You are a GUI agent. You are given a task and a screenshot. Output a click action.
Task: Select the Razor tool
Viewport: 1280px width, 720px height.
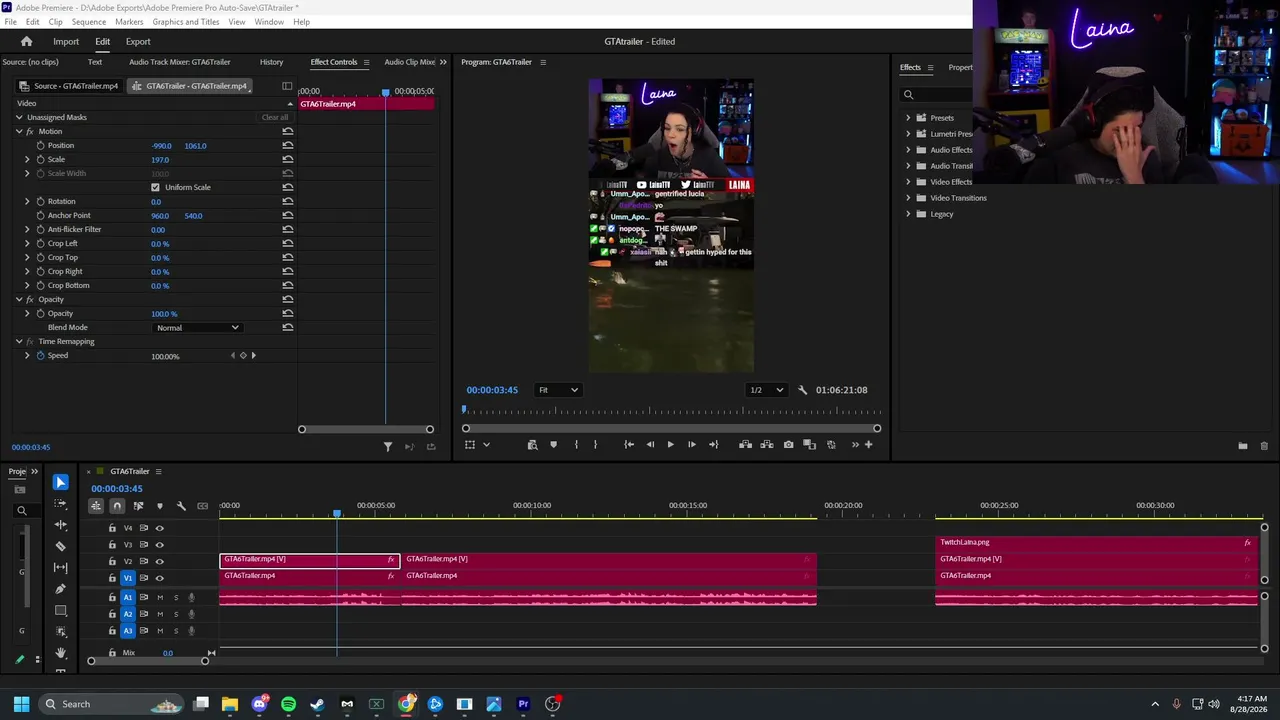click(x=60, y=546)
